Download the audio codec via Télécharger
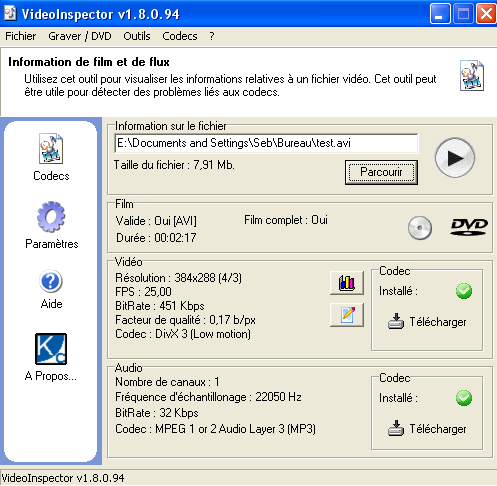 (427, 429)
